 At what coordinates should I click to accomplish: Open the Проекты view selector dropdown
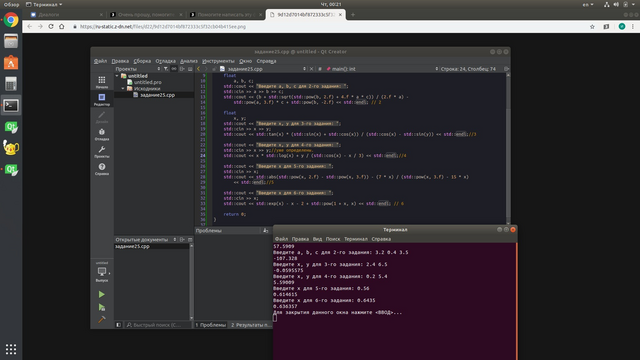click(138, 69)
